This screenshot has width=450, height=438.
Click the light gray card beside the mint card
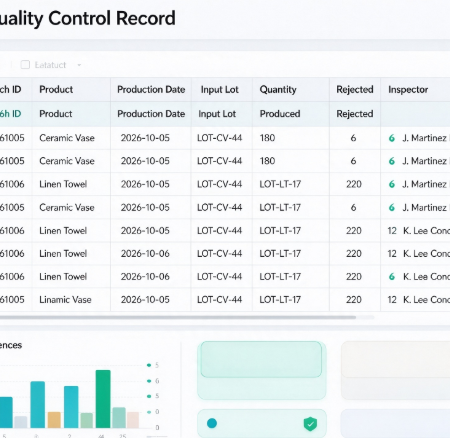pyautogui.click(x=395, y=370)
